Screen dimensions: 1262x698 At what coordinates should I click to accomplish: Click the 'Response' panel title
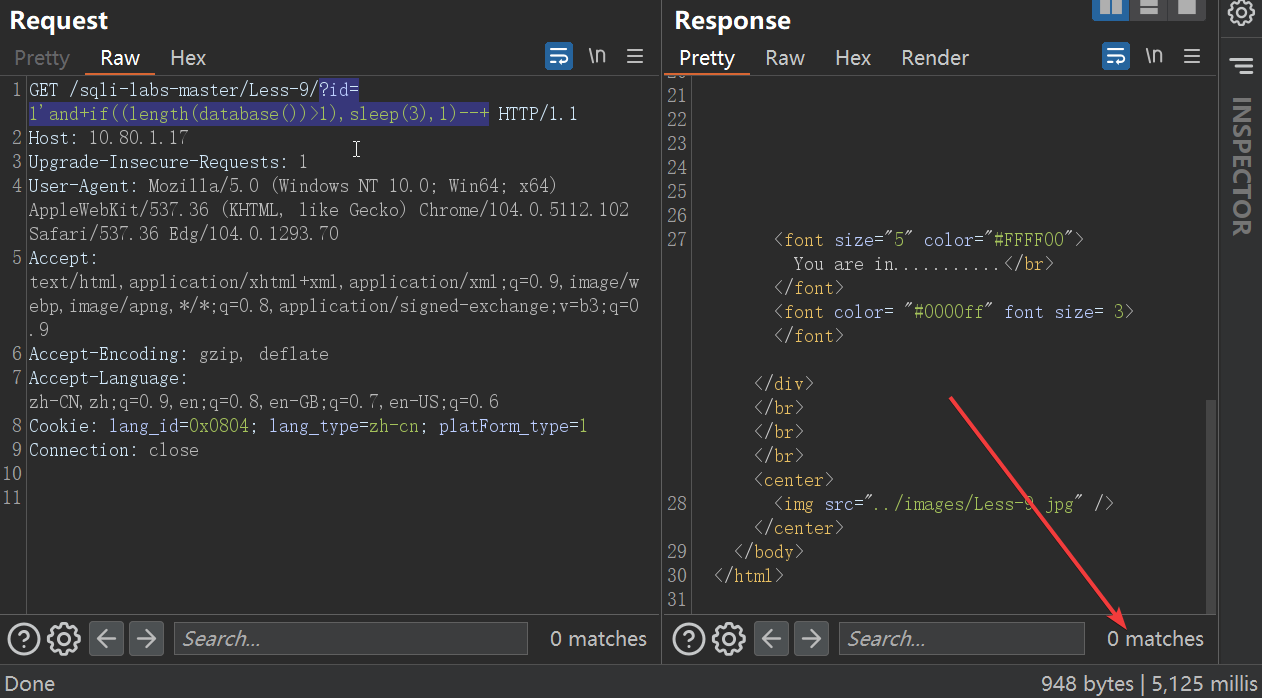point(732,20)
